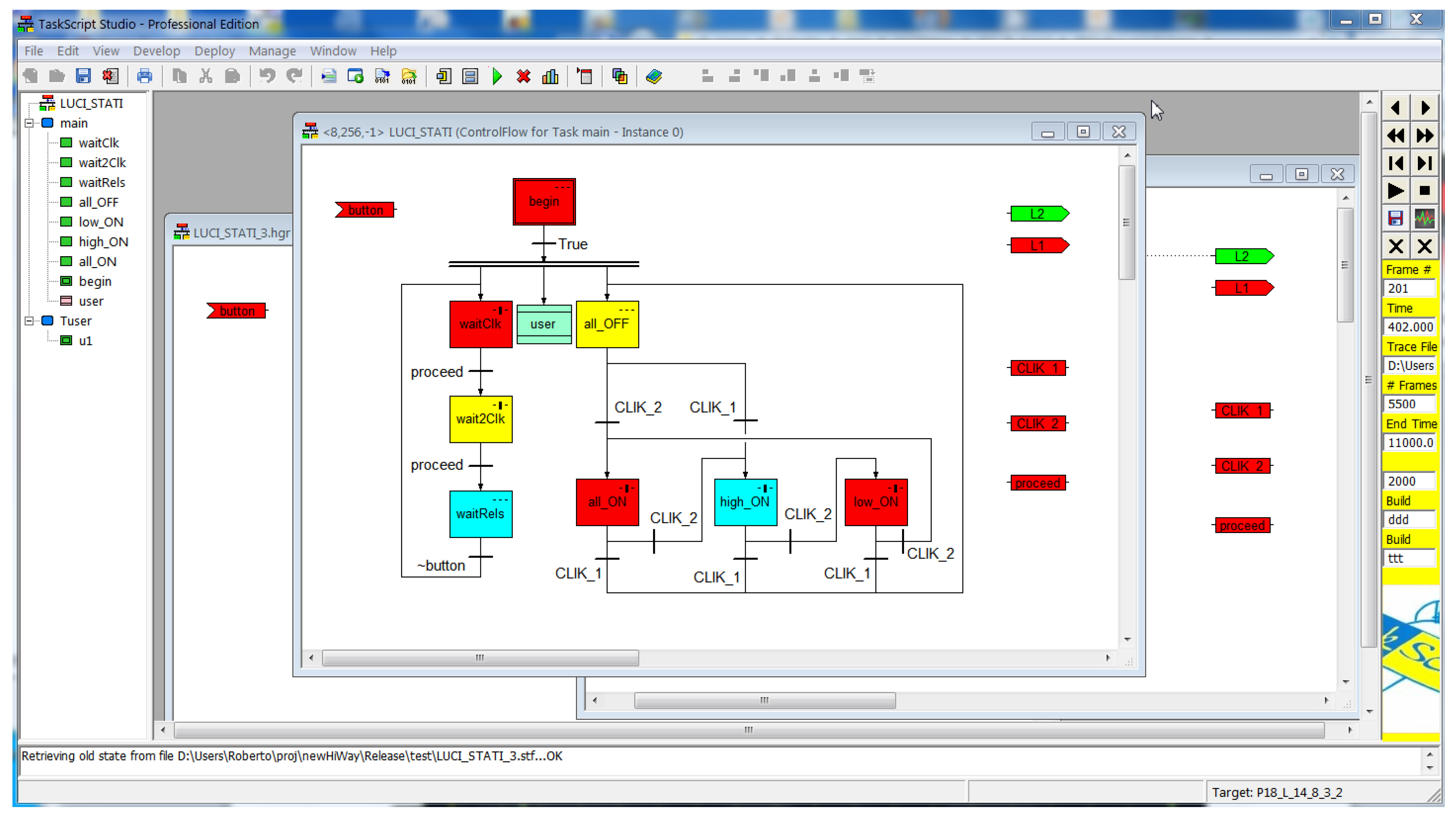Open the Deploy menu
The width and height of the screenshot is (1456, 823).
(x=214, y=51)
